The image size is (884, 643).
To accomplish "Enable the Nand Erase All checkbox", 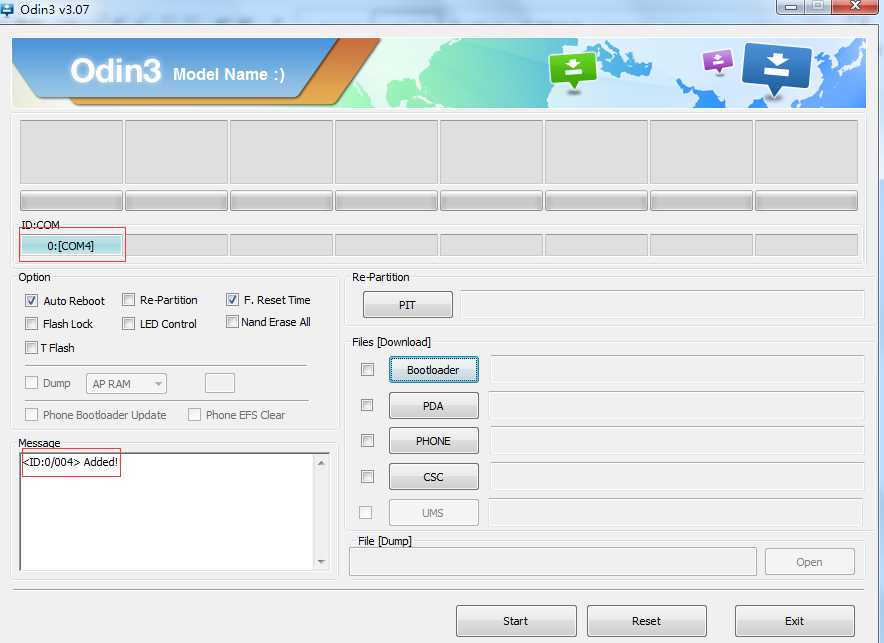I will (x=232, y=321).
